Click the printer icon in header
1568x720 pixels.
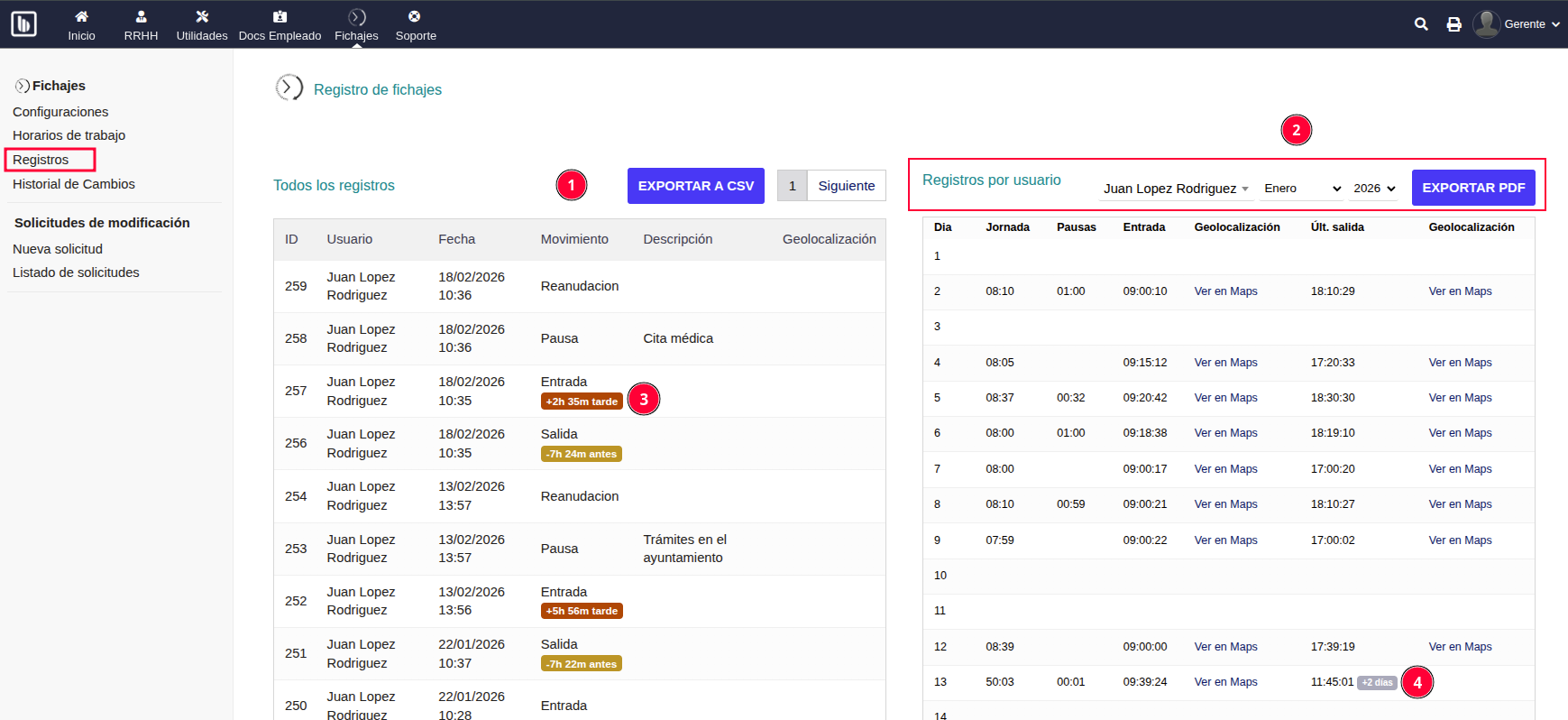point(1453,24)
